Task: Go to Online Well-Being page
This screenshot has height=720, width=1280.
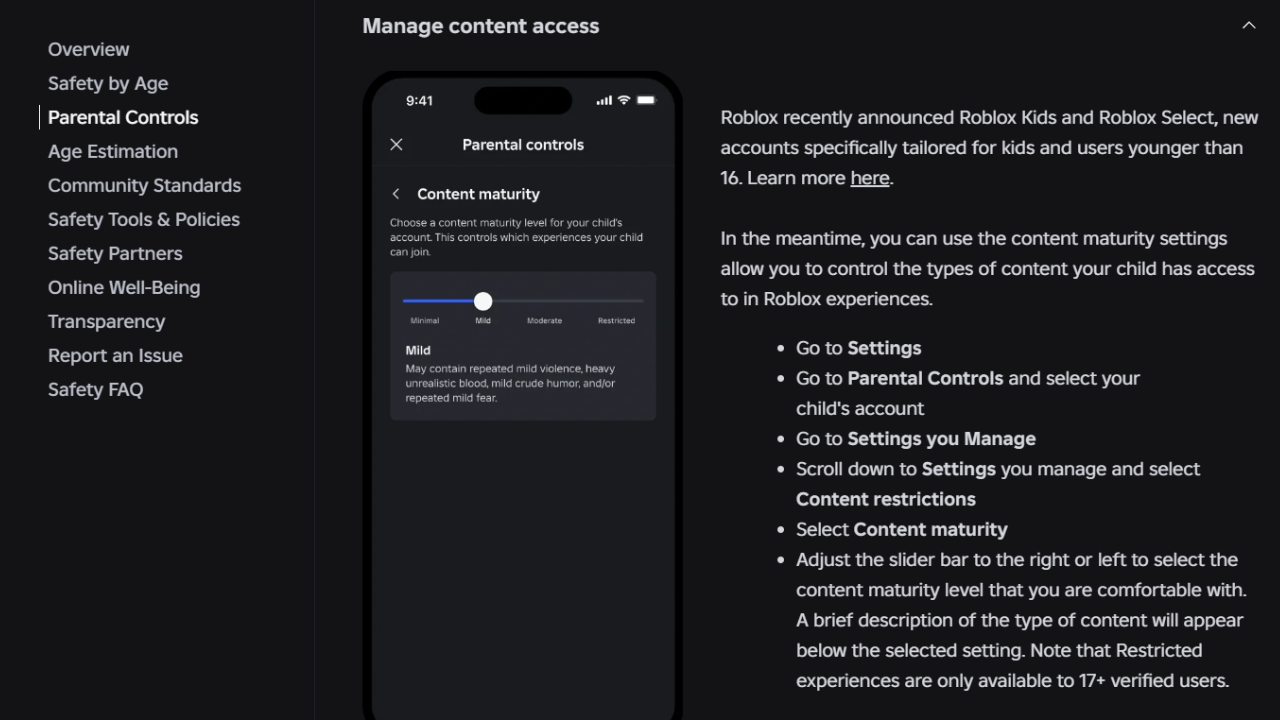Action: pyautogui.click(x=124, y=287)
